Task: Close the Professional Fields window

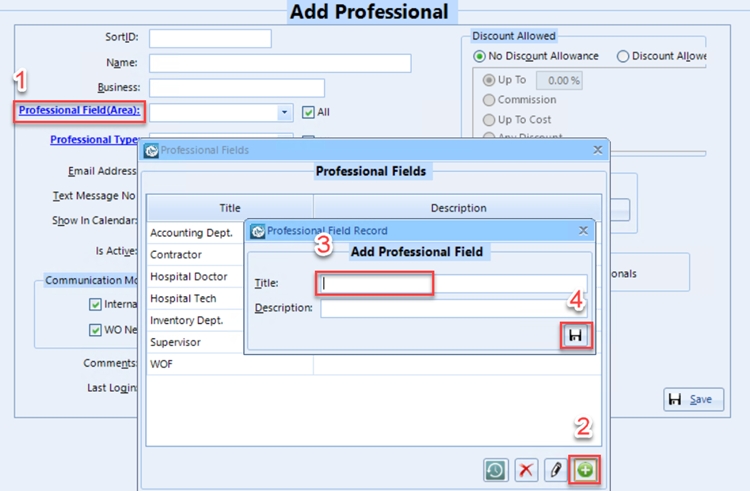Action: click(598, 150)
